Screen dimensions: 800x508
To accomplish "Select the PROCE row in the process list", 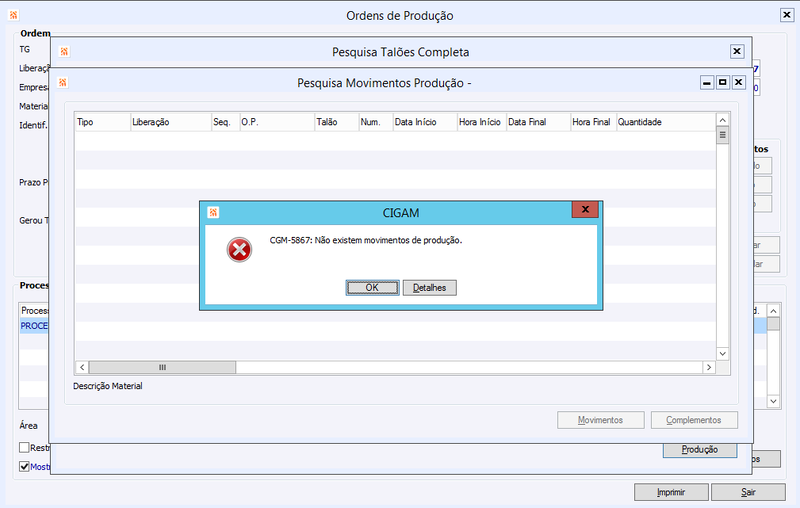I will click(34, 326).
